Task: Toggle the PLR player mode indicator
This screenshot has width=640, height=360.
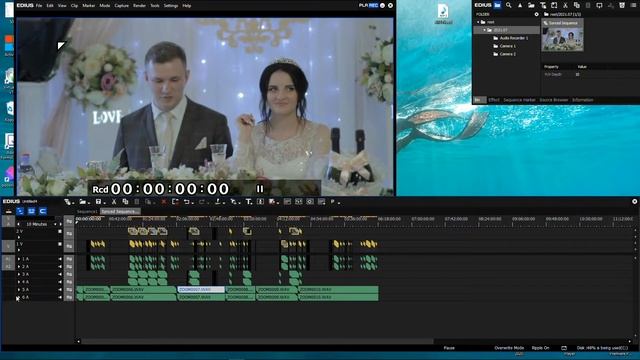Action: (x=363, y=5)
